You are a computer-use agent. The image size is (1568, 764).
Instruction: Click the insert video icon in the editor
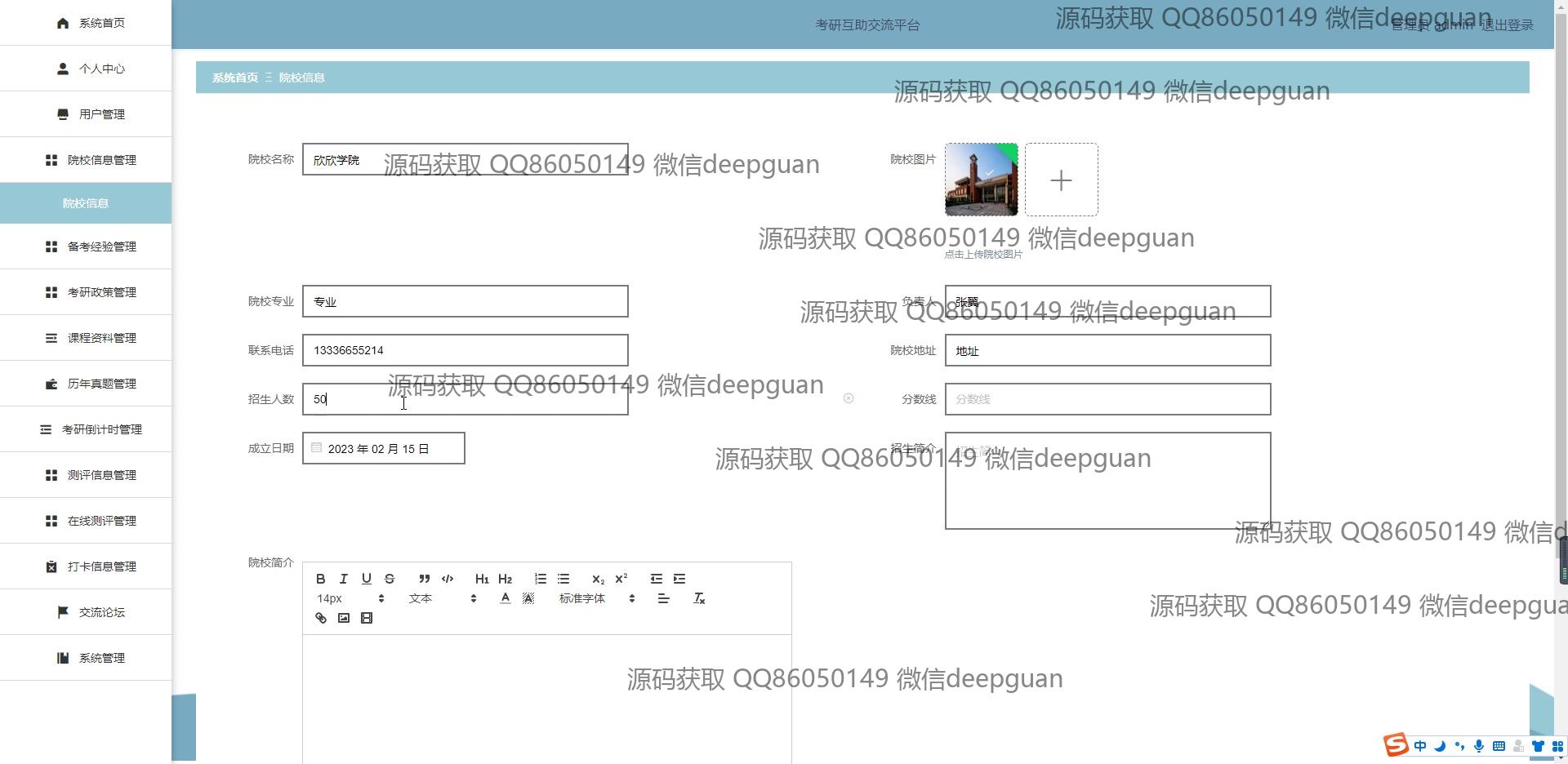pyautogui.click(x=367, y=618)
